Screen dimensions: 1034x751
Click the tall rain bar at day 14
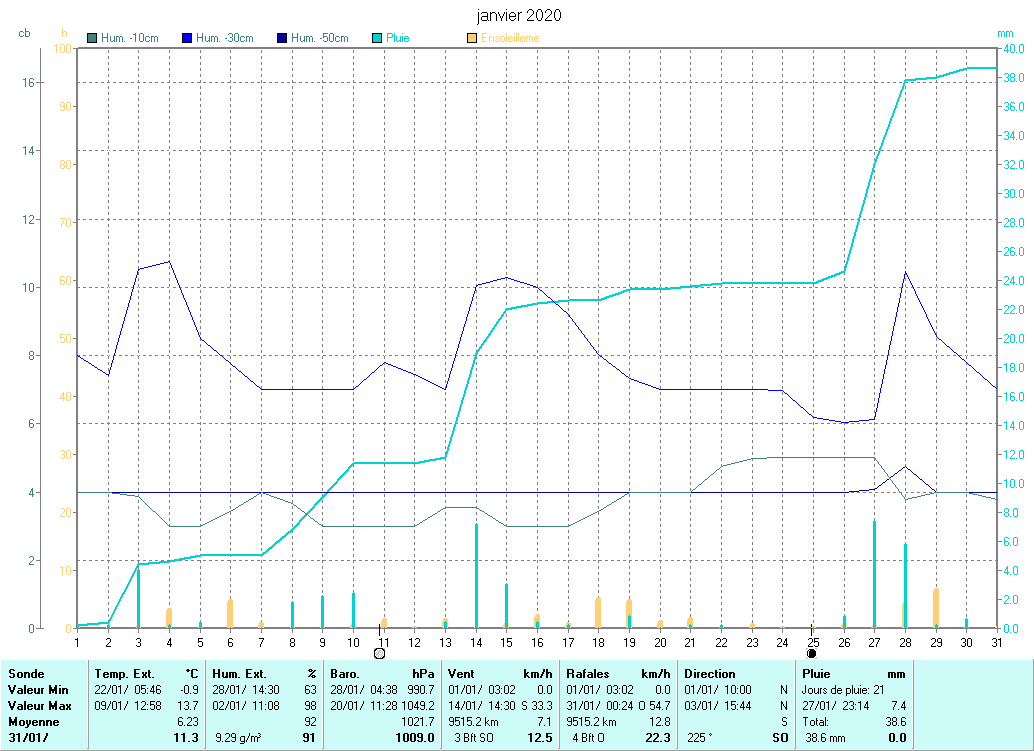(476, 575)
